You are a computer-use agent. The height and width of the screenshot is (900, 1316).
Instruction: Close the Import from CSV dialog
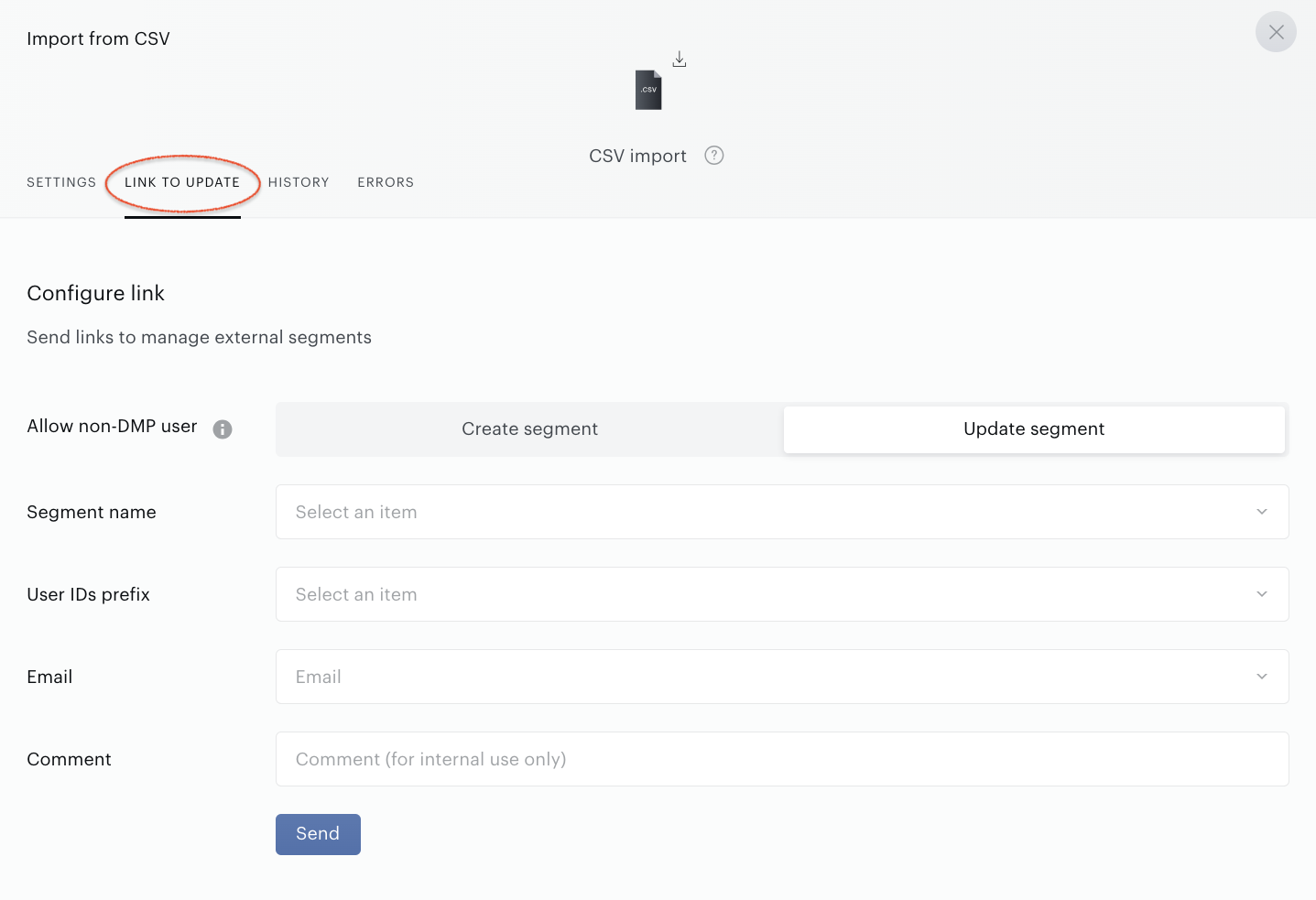(1276, 32)
